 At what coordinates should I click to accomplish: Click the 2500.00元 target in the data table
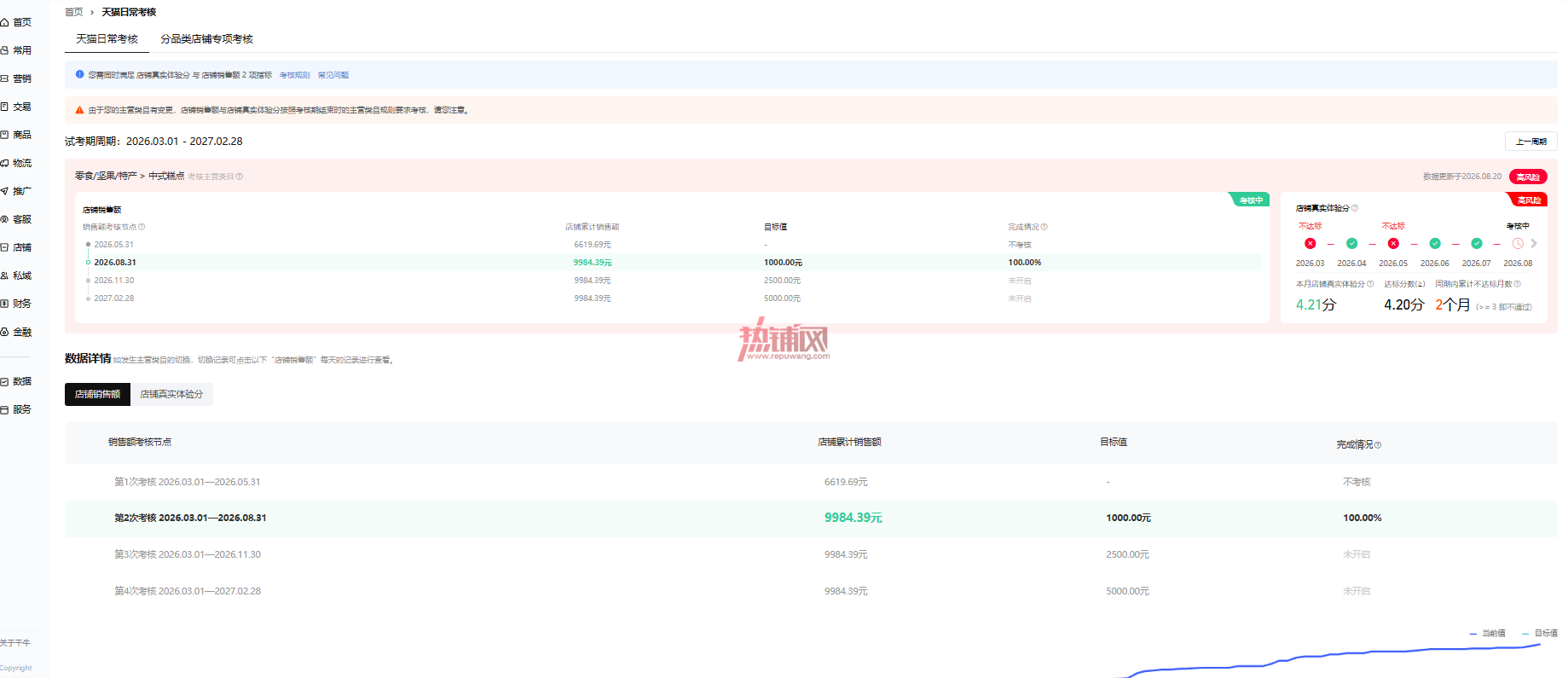(x=1127, y=554)
